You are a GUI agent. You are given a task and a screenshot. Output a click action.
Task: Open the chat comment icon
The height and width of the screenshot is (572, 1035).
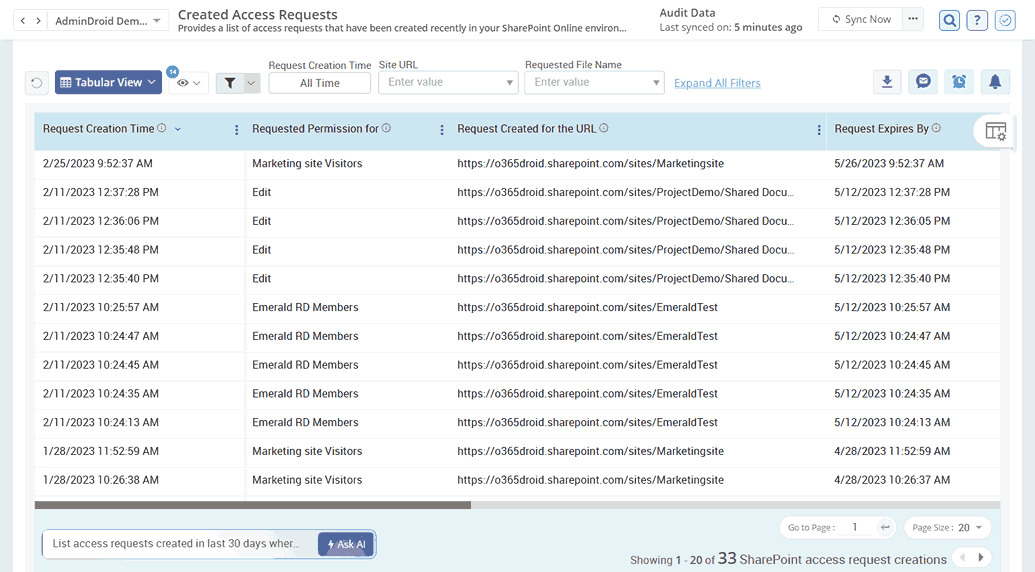[x=923, y=82]
